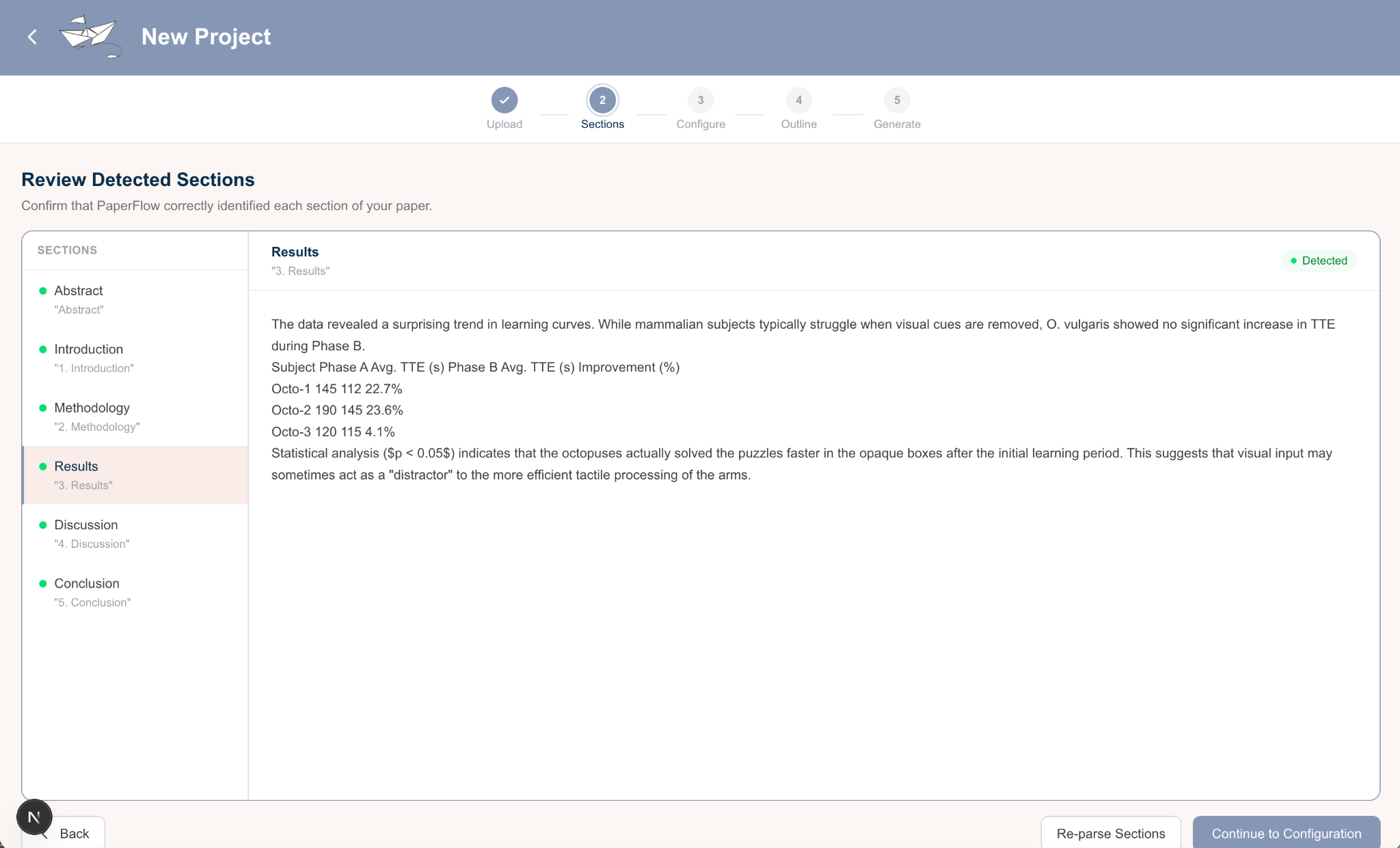Select the Introduction section

[x=135, y=358]
